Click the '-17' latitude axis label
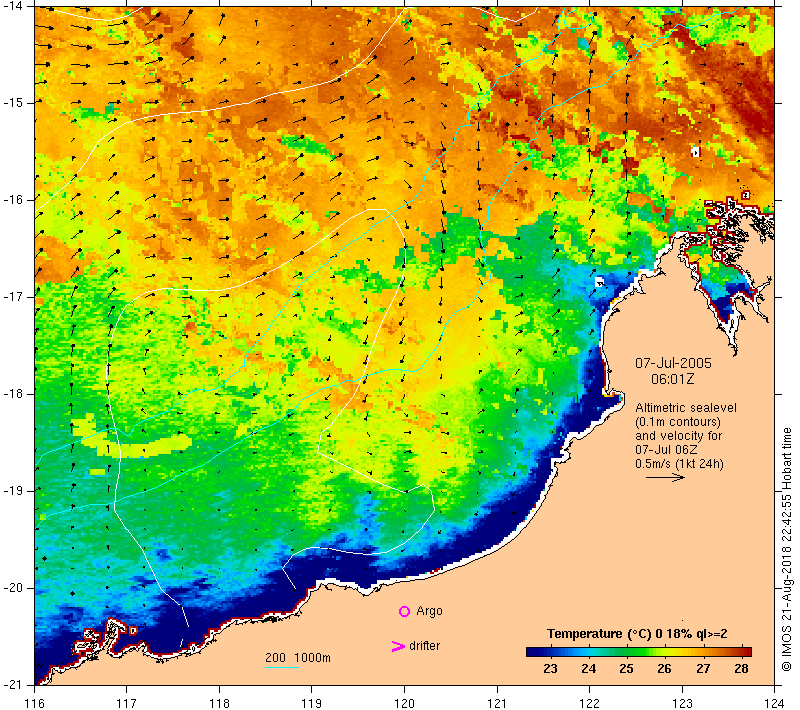Screen dimensions: 800x710 click(x=13, y=297)
